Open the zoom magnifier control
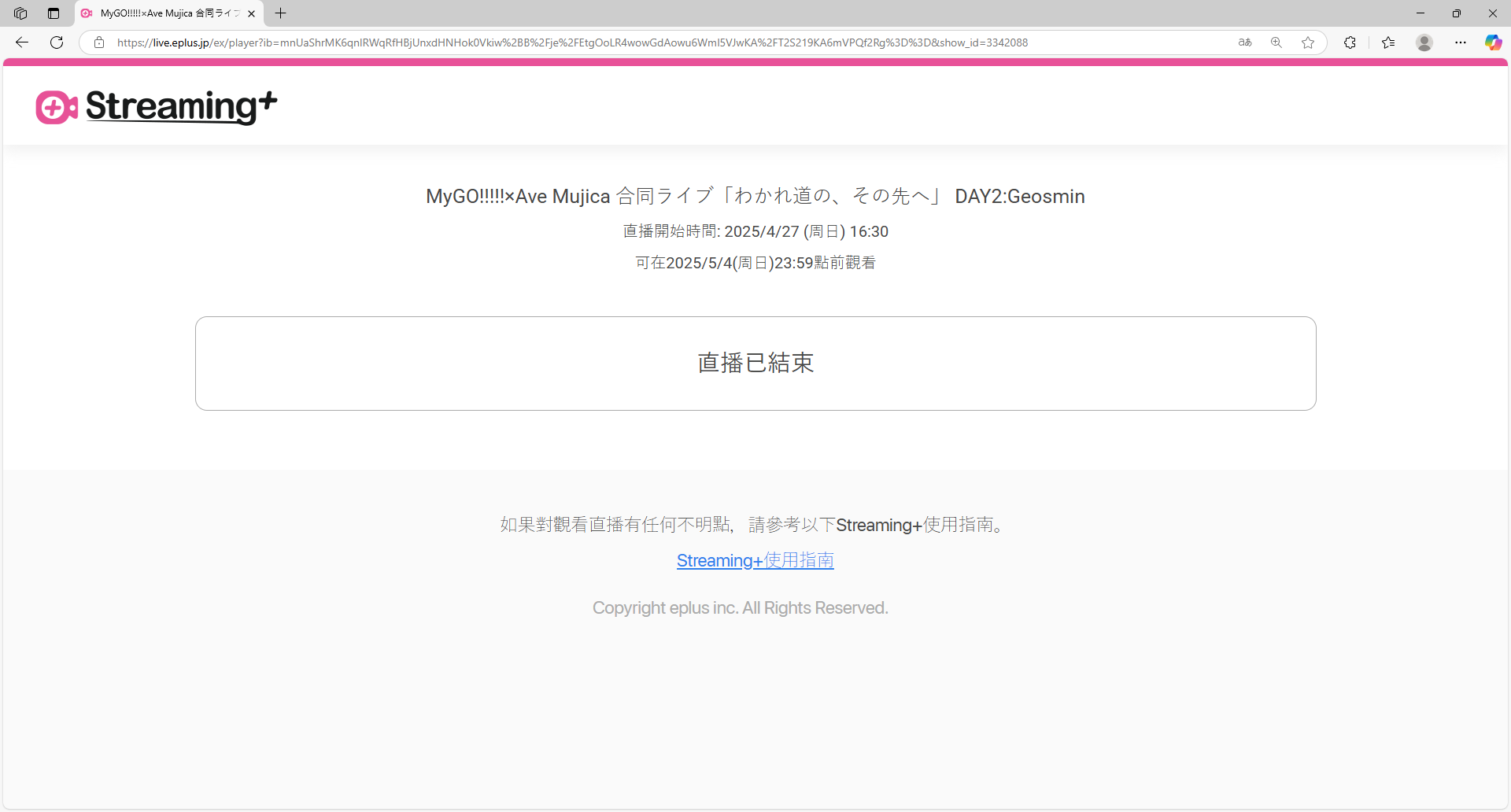 [1276, 42]
